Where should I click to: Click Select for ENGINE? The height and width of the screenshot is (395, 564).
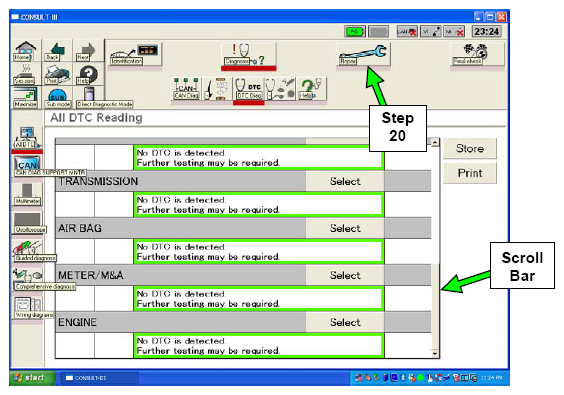point(345,322)
